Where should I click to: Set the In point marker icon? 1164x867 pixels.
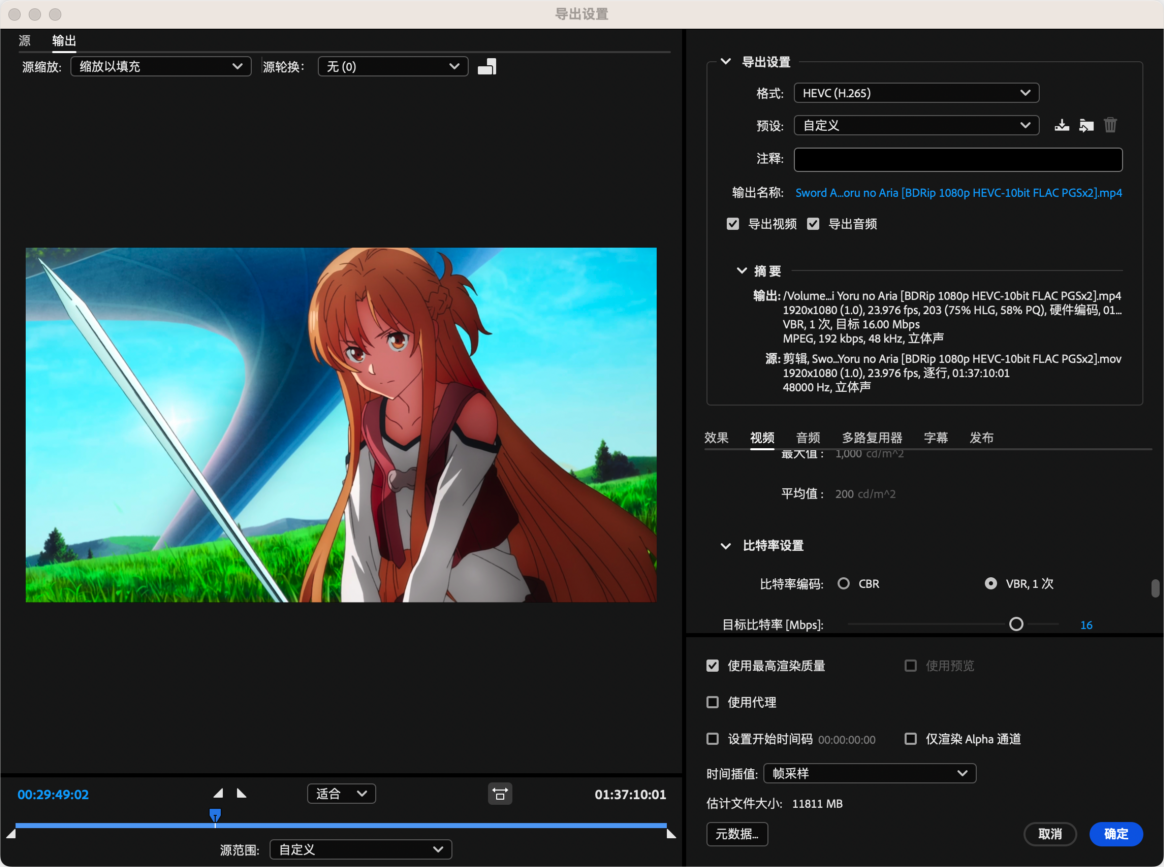(x=218, y=794)
